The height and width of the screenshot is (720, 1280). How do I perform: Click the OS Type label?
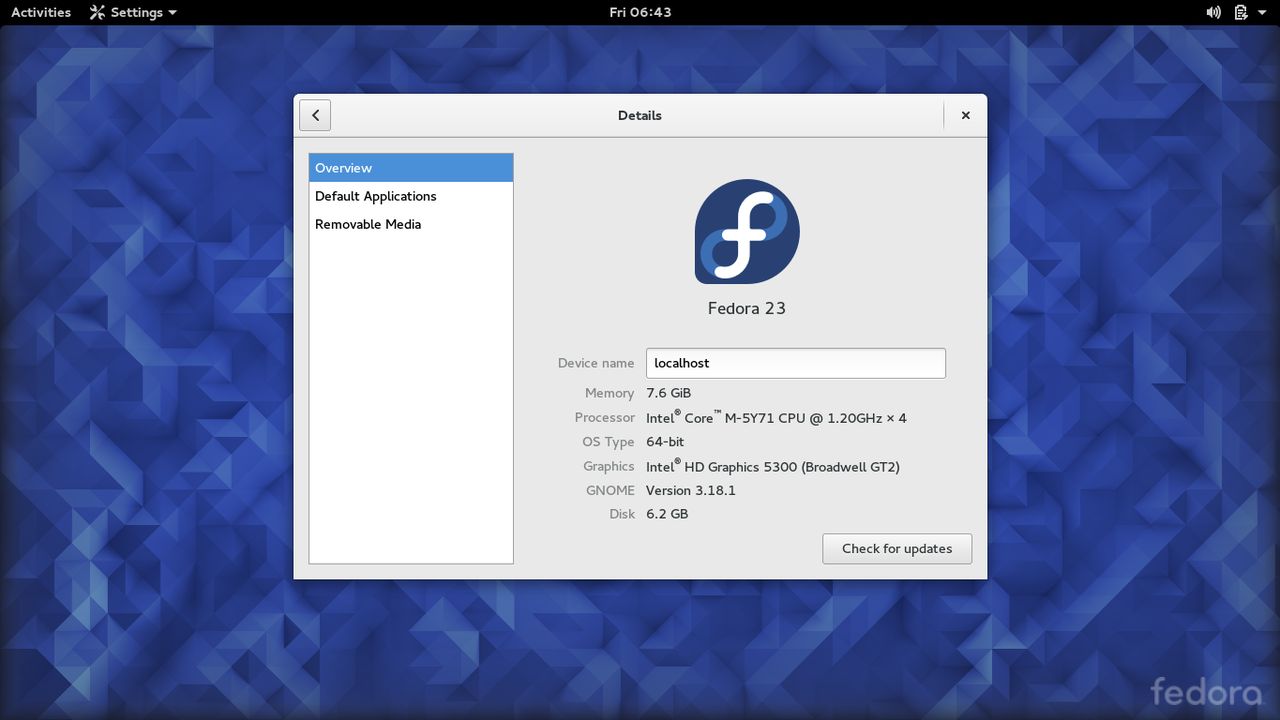coord(609,441)
